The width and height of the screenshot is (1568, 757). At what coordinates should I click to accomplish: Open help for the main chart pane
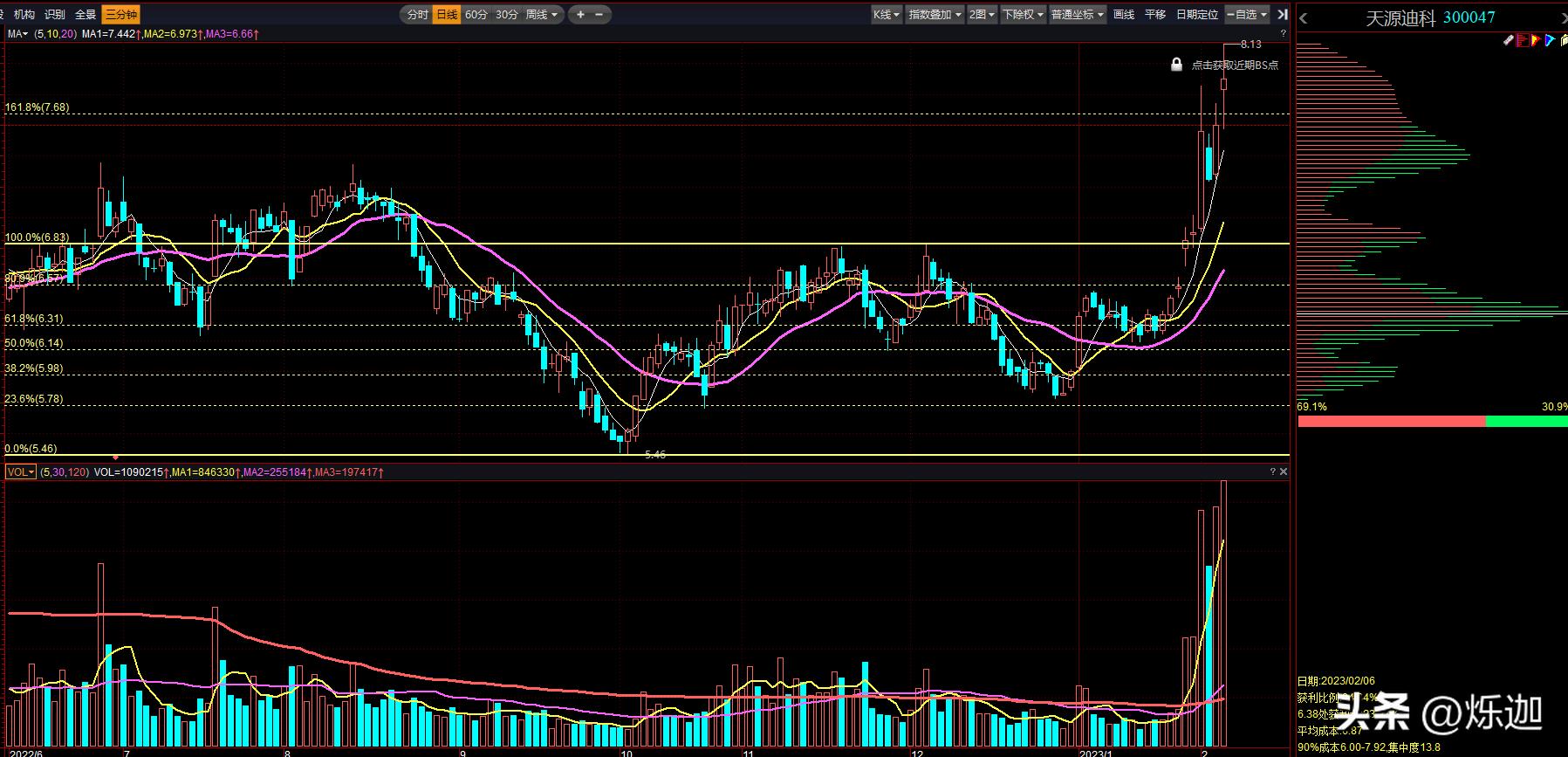coord(1283,33)
